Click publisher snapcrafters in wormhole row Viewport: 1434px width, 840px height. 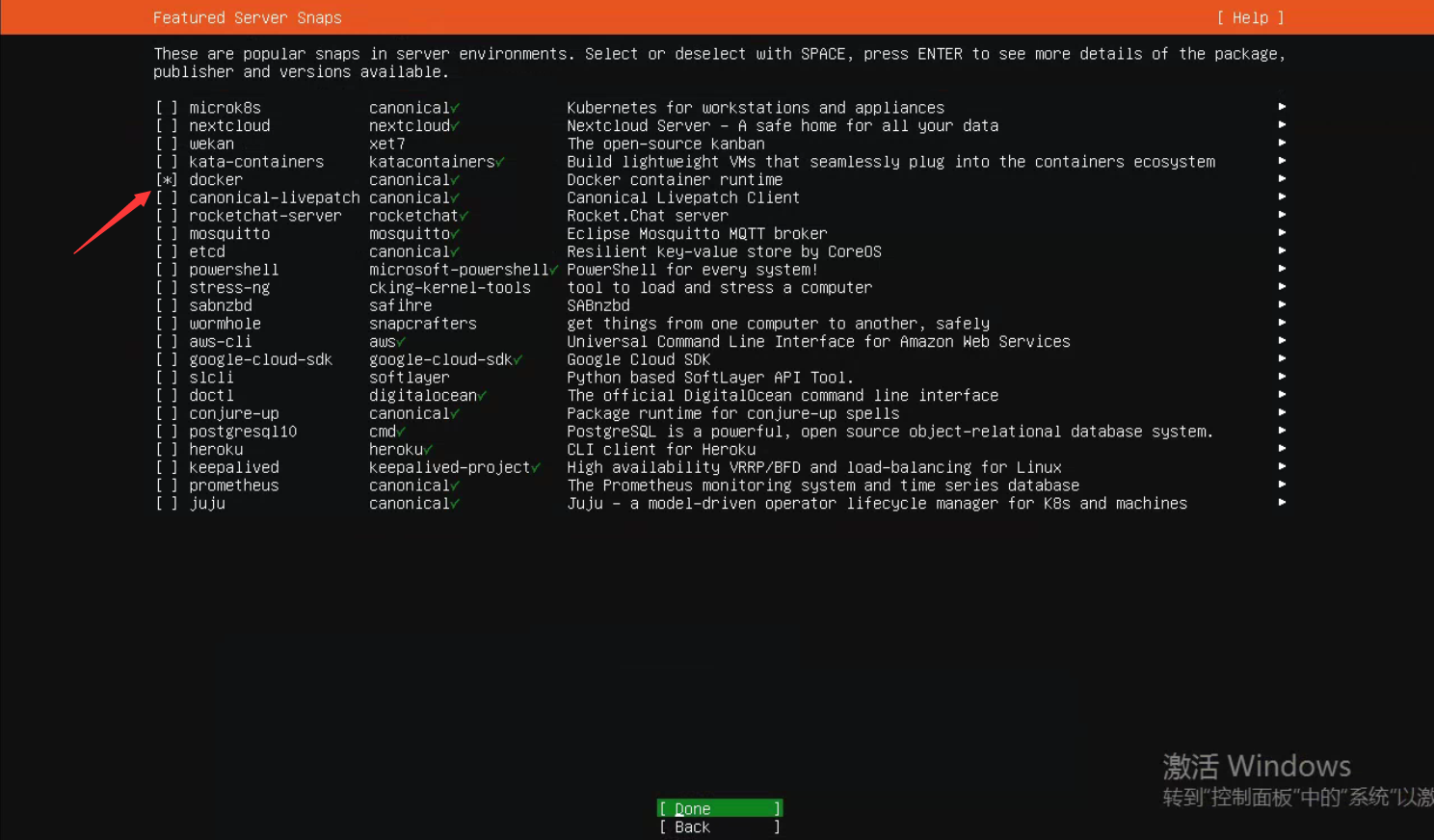click(x=423, y=324)
